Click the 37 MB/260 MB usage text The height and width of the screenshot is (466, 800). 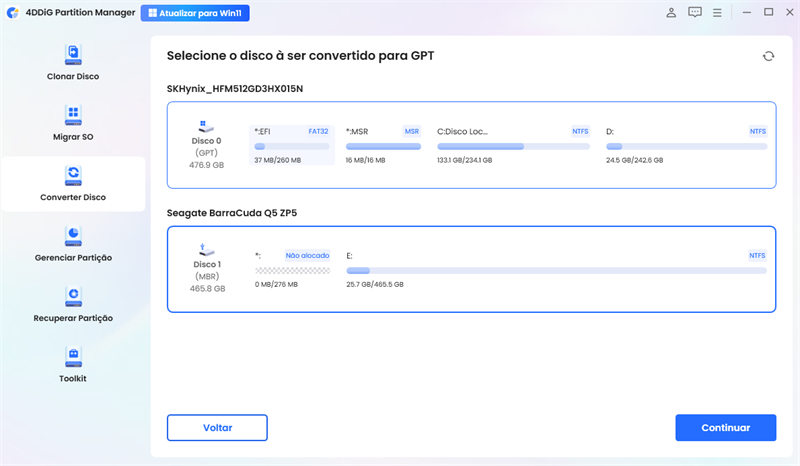click(x=278, y=160)
